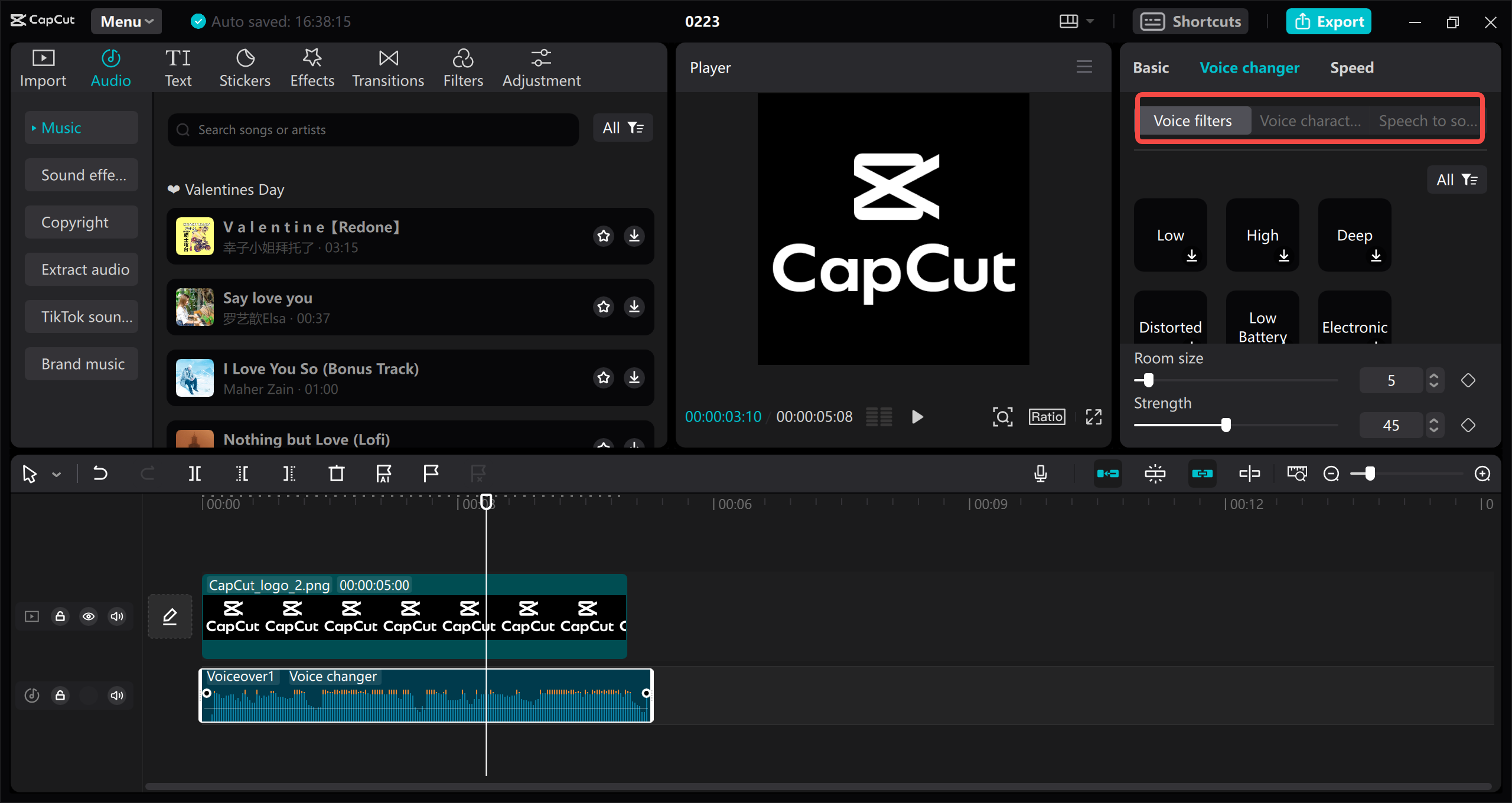This screenshot has width=1512, height=803.
Task: Open the Brand music category
Action: tap(81, 364)
